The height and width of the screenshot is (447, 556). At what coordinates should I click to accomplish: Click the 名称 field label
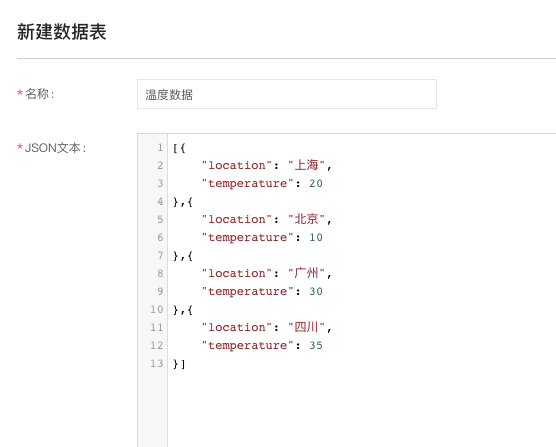tap(36, 94)
